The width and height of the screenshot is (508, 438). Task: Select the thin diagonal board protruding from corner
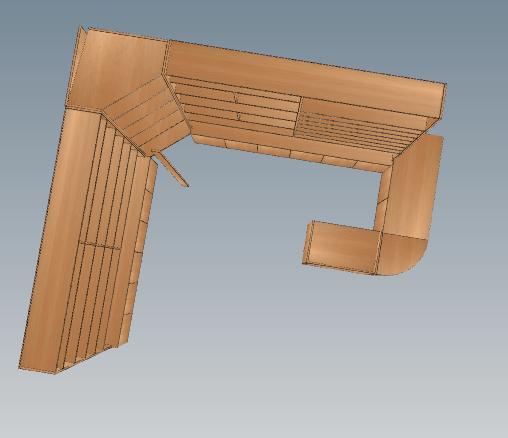pyautogui.click(x=170, y=168)
